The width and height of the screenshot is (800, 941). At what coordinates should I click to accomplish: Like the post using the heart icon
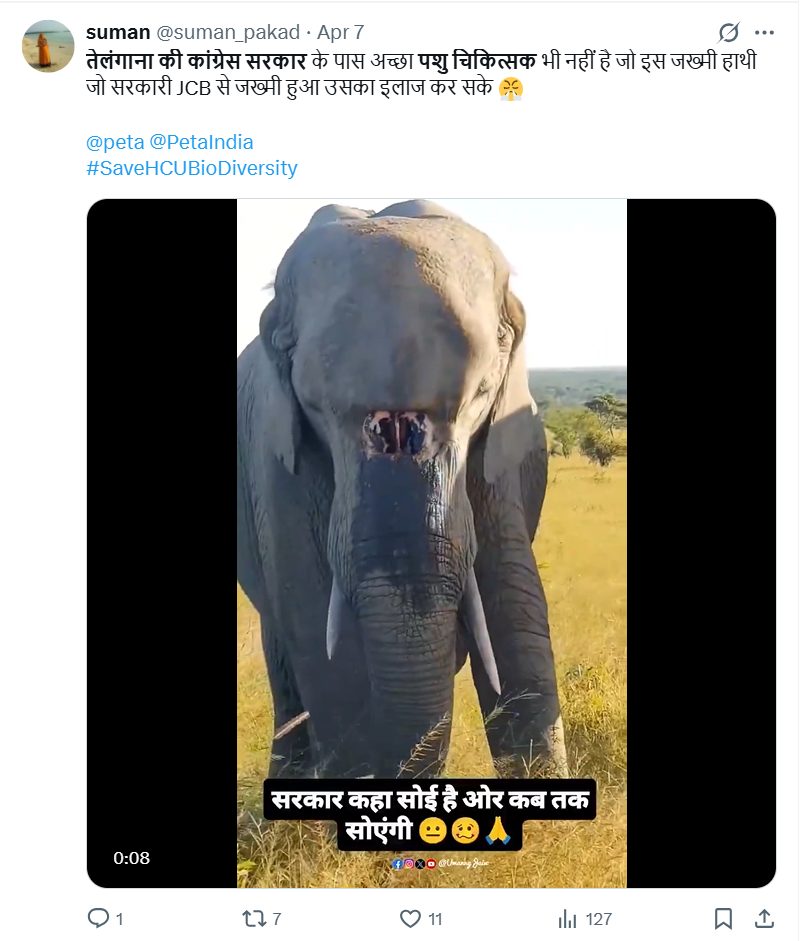point(411,919)
